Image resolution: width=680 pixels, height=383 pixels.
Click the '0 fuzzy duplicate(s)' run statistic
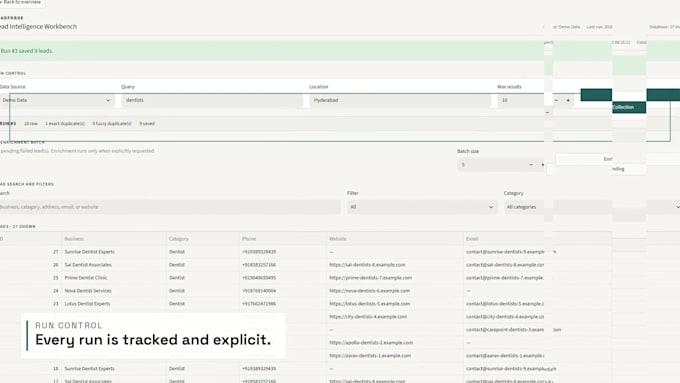click(112, 124)
